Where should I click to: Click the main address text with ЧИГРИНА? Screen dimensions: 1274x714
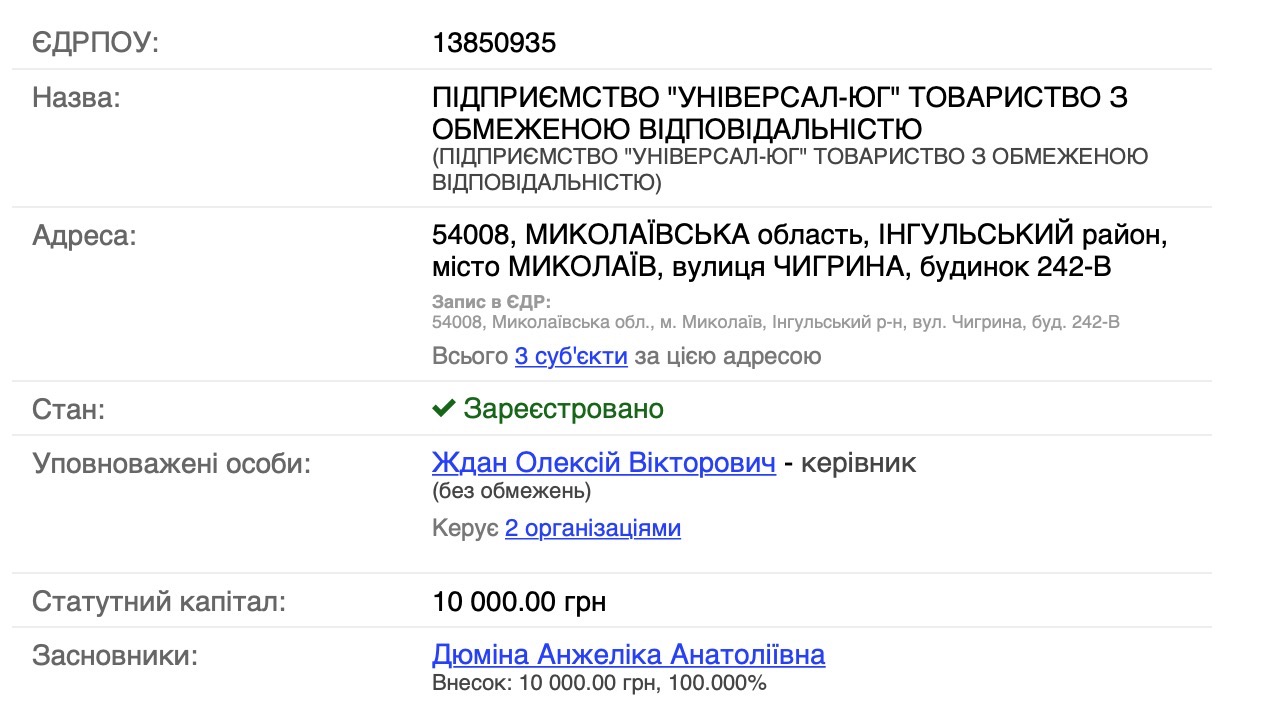(x=799, y=251)
